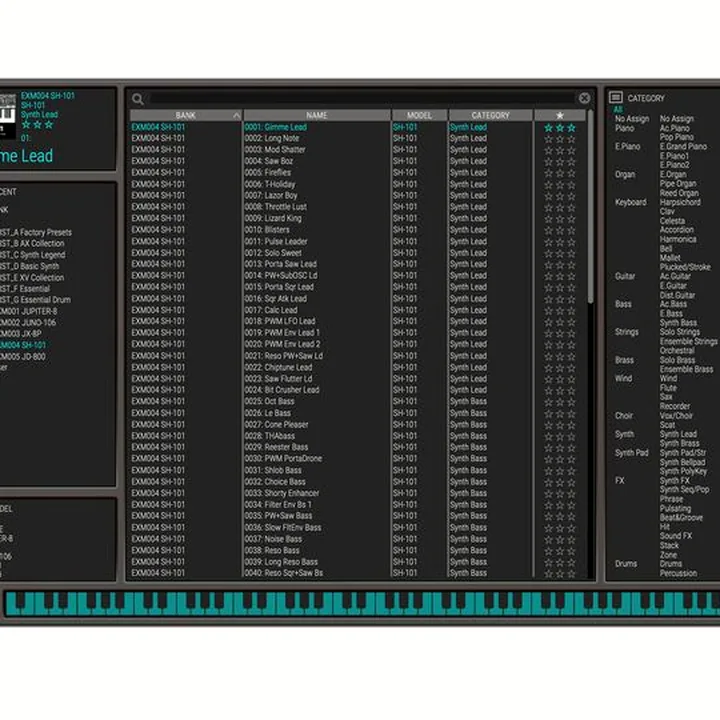Image resolution: width=720 pixels, height=720 pixels.
Task: Open the highlighted SH-101 bank entry
Action: click(23, 345)
